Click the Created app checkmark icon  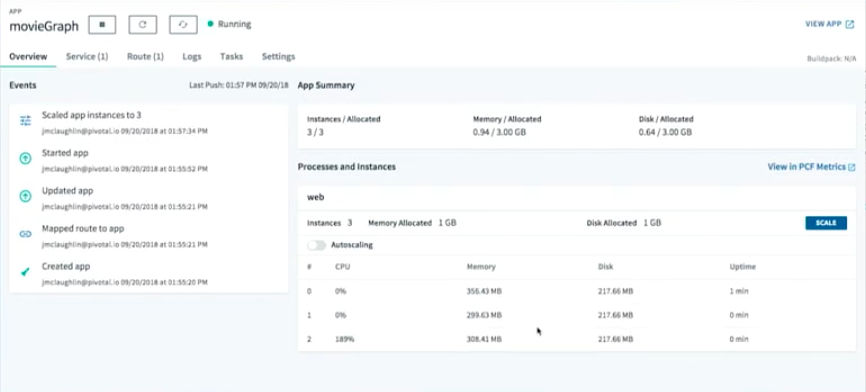pyautogui.click(x=25, y=272)
